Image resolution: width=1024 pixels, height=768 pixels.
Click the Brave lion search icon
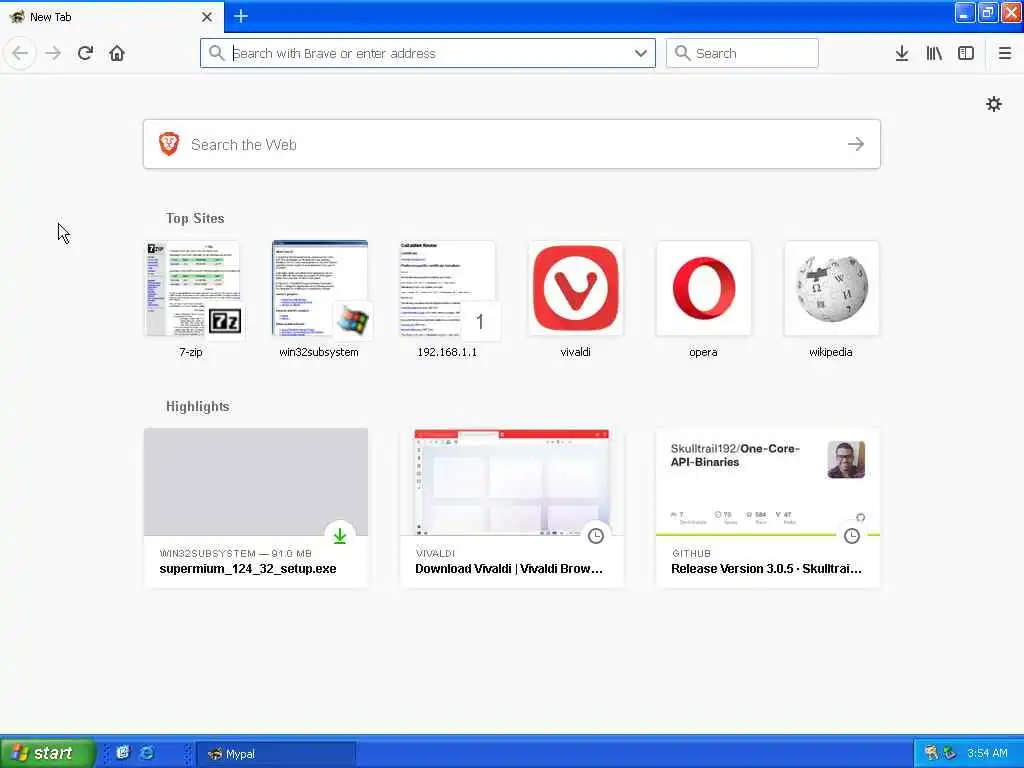[169, 144]
